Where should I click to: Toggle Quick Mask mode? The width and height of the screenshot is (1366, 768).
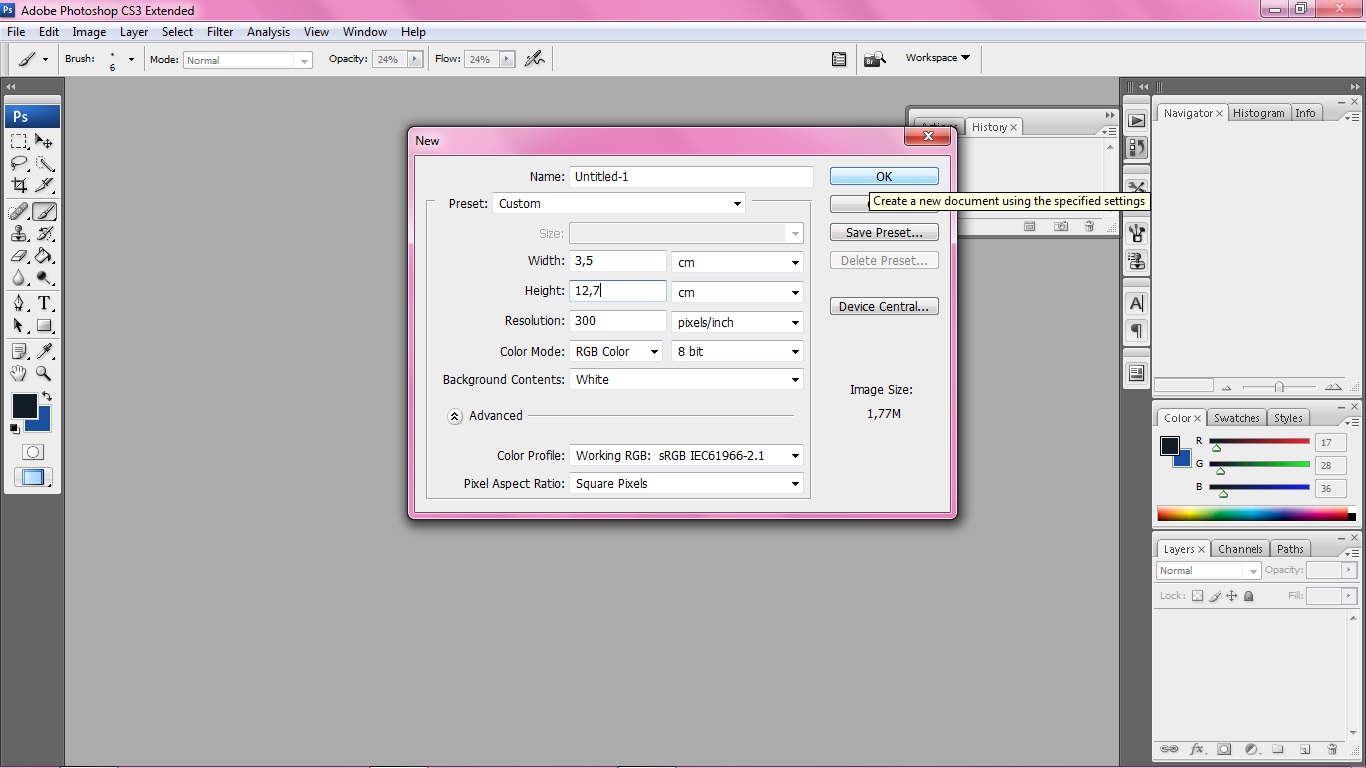pos(32,452)
